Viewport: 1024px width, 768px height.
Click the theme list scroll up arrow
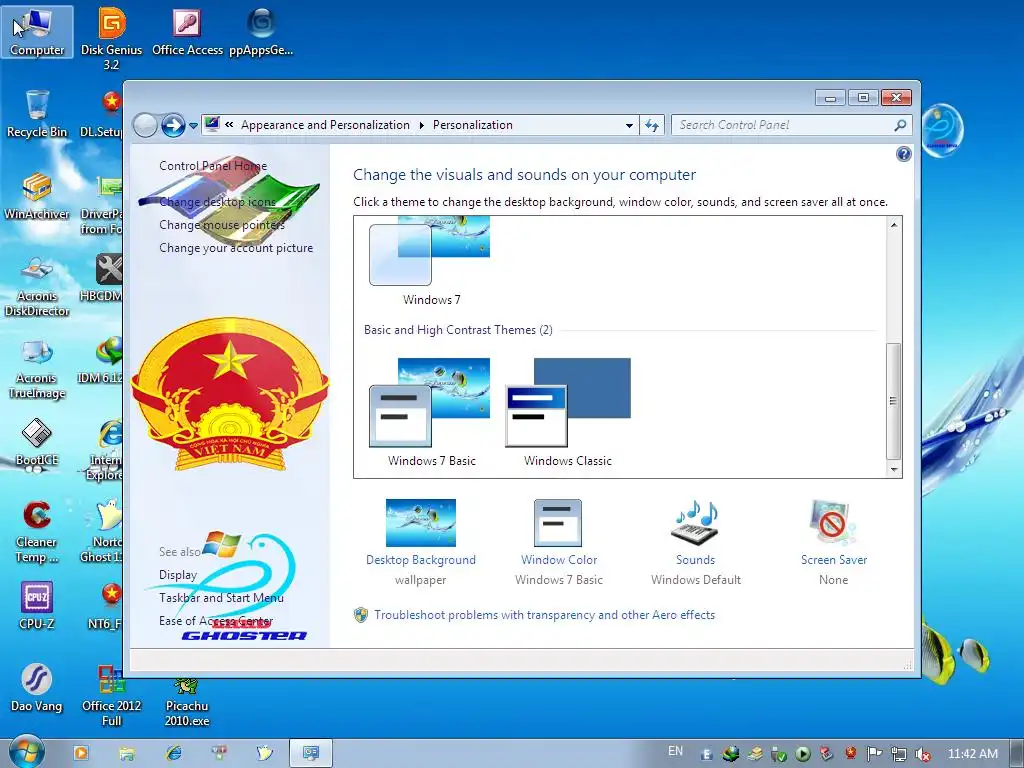[x=893, y=225]
